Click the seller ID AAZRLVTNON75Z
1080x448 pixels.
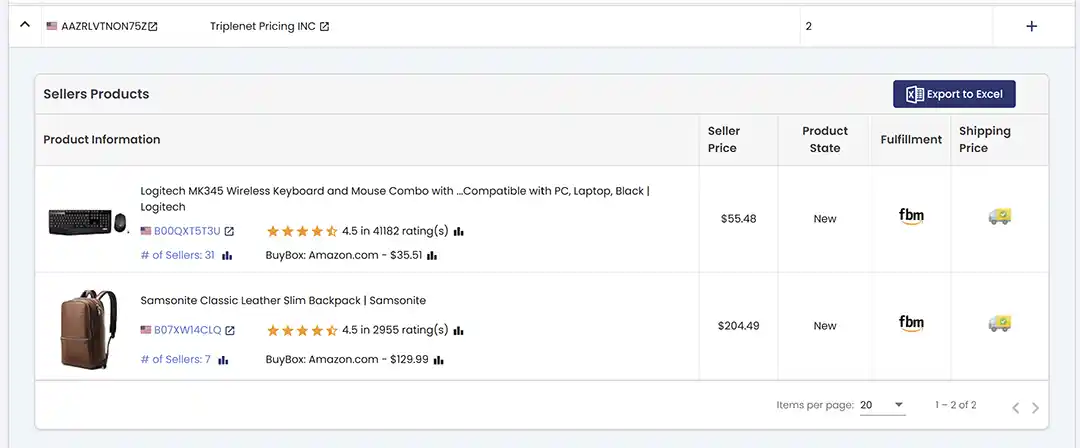[x=104, y=26]
